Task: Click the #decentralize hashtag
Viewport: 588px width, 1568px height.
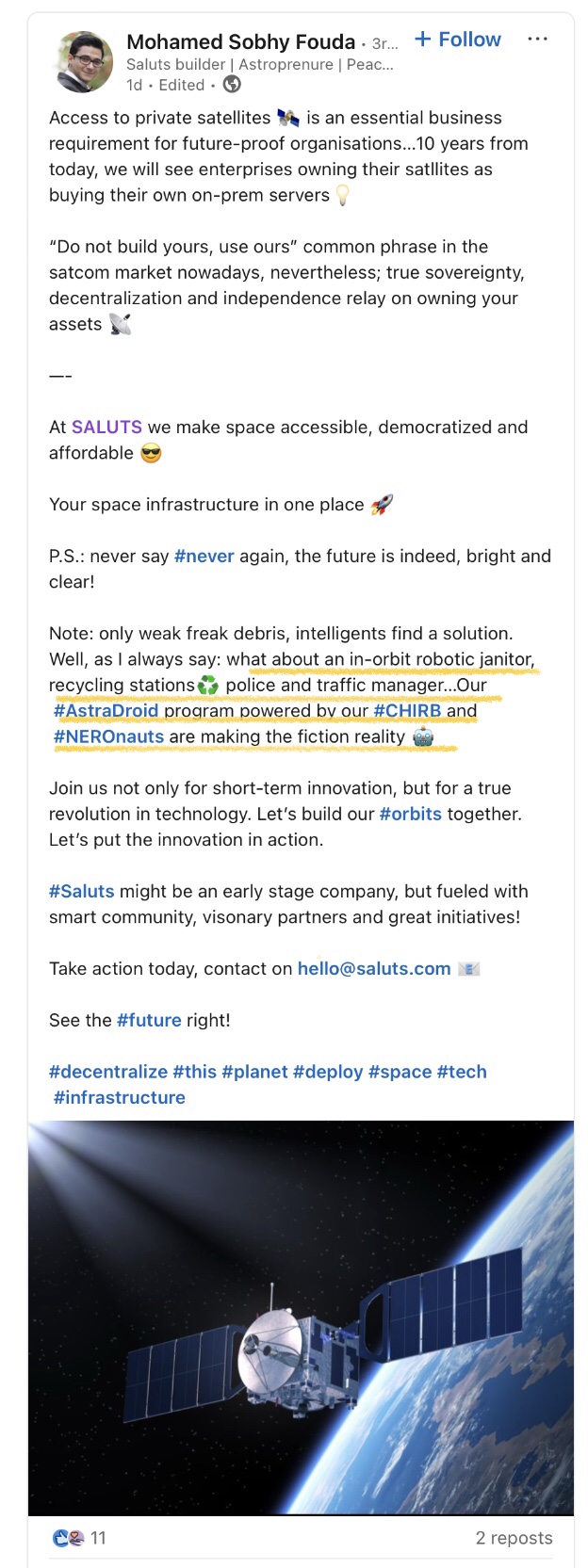Action: (107, 1072)
